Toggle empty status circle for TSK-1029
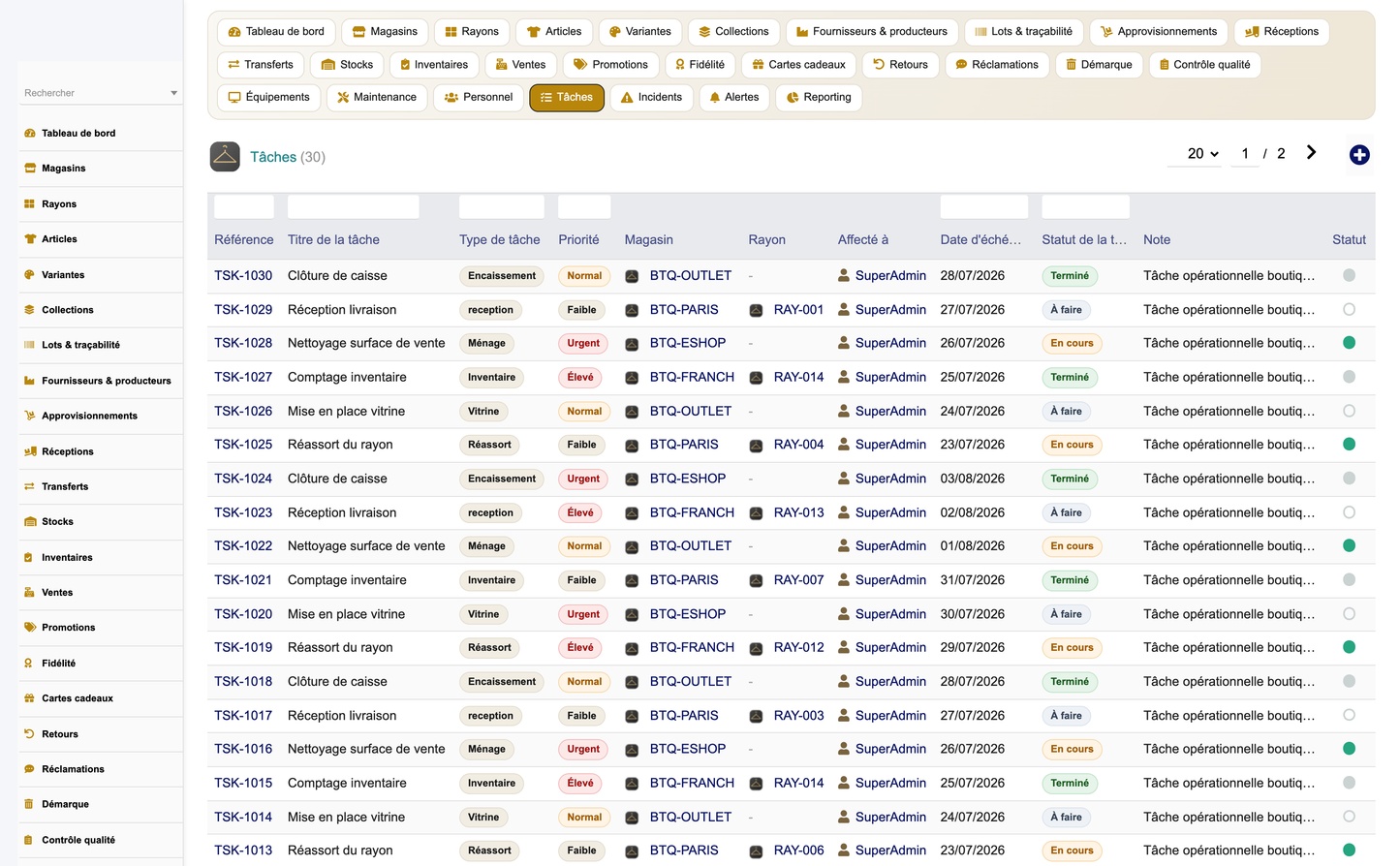The image size is (1400, 866). 1349,310
